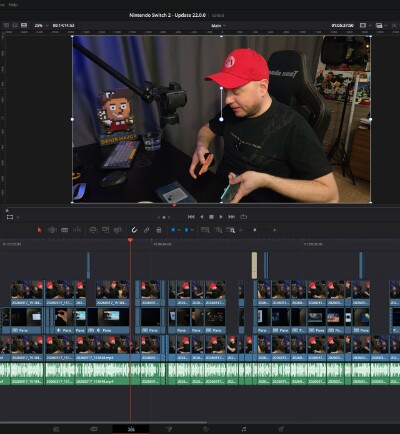This screenshot has height=434, width=400.
Task: Toggle the Position Lock padlock icon
Action: point(159,230)
